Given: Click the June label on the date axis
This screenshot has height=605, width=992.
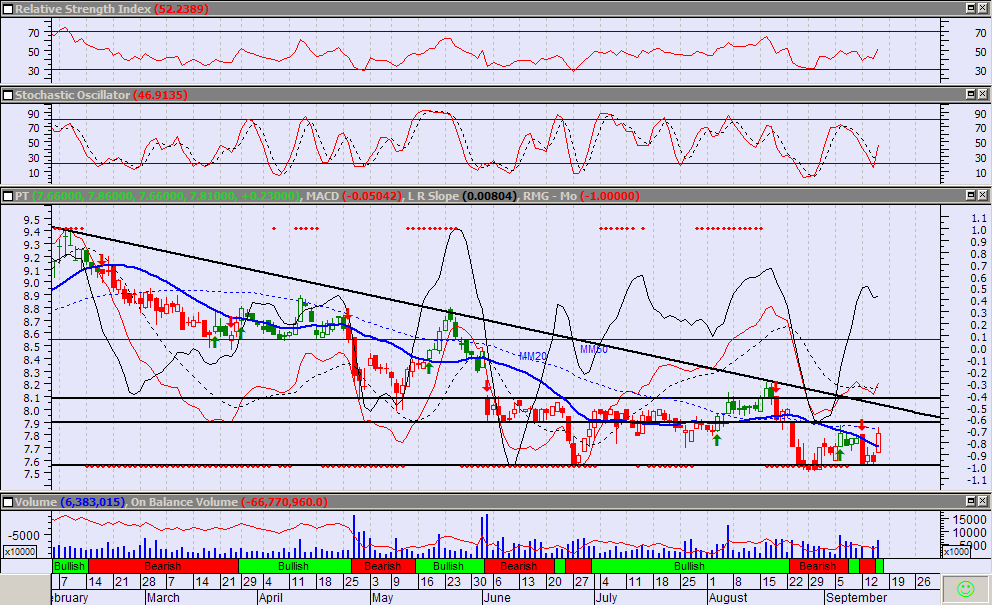Looking at the screenshot, I should [x=497, y=597].
